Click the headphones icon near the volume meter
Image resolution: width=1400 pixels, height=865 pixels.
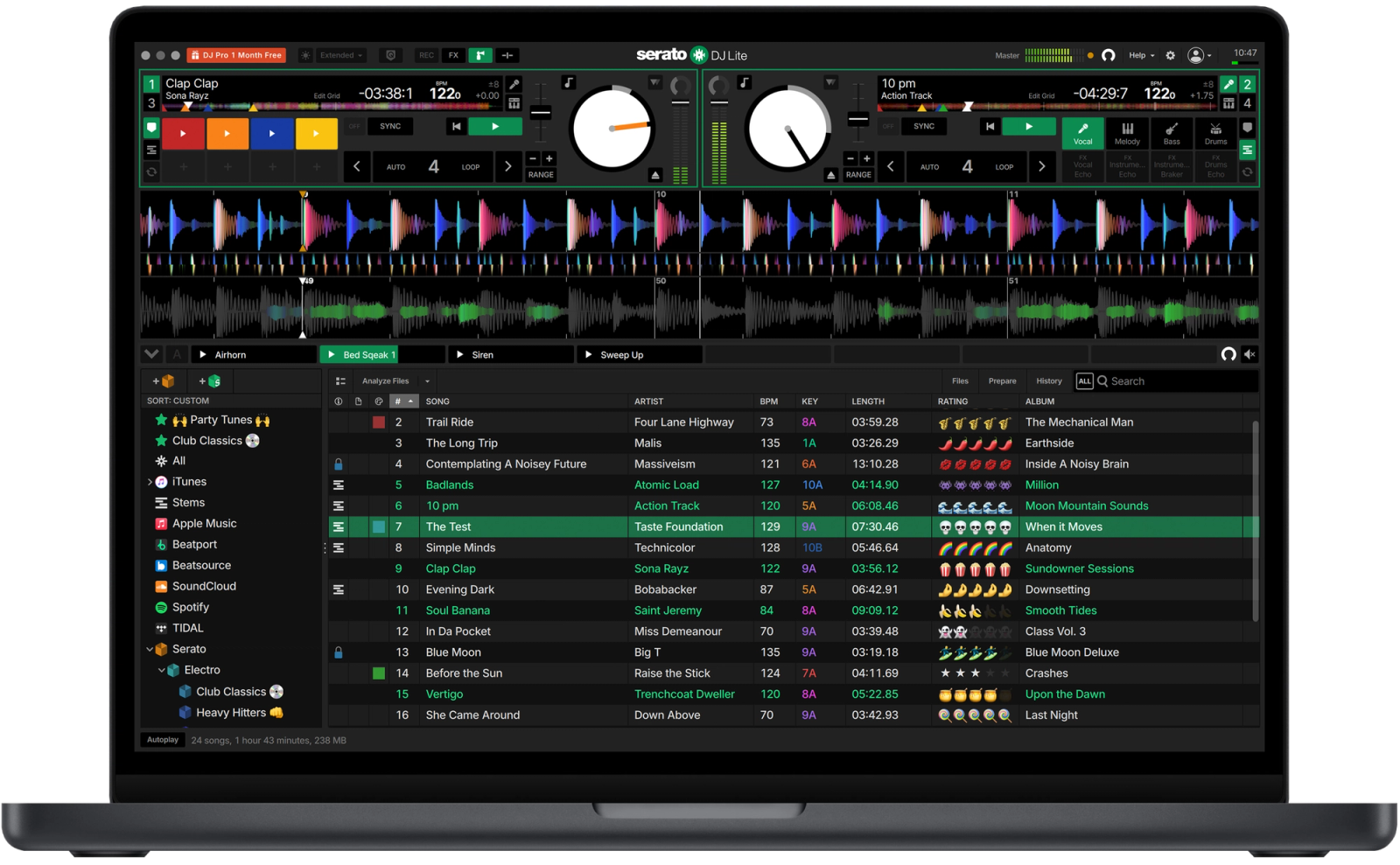[1108, 55]
